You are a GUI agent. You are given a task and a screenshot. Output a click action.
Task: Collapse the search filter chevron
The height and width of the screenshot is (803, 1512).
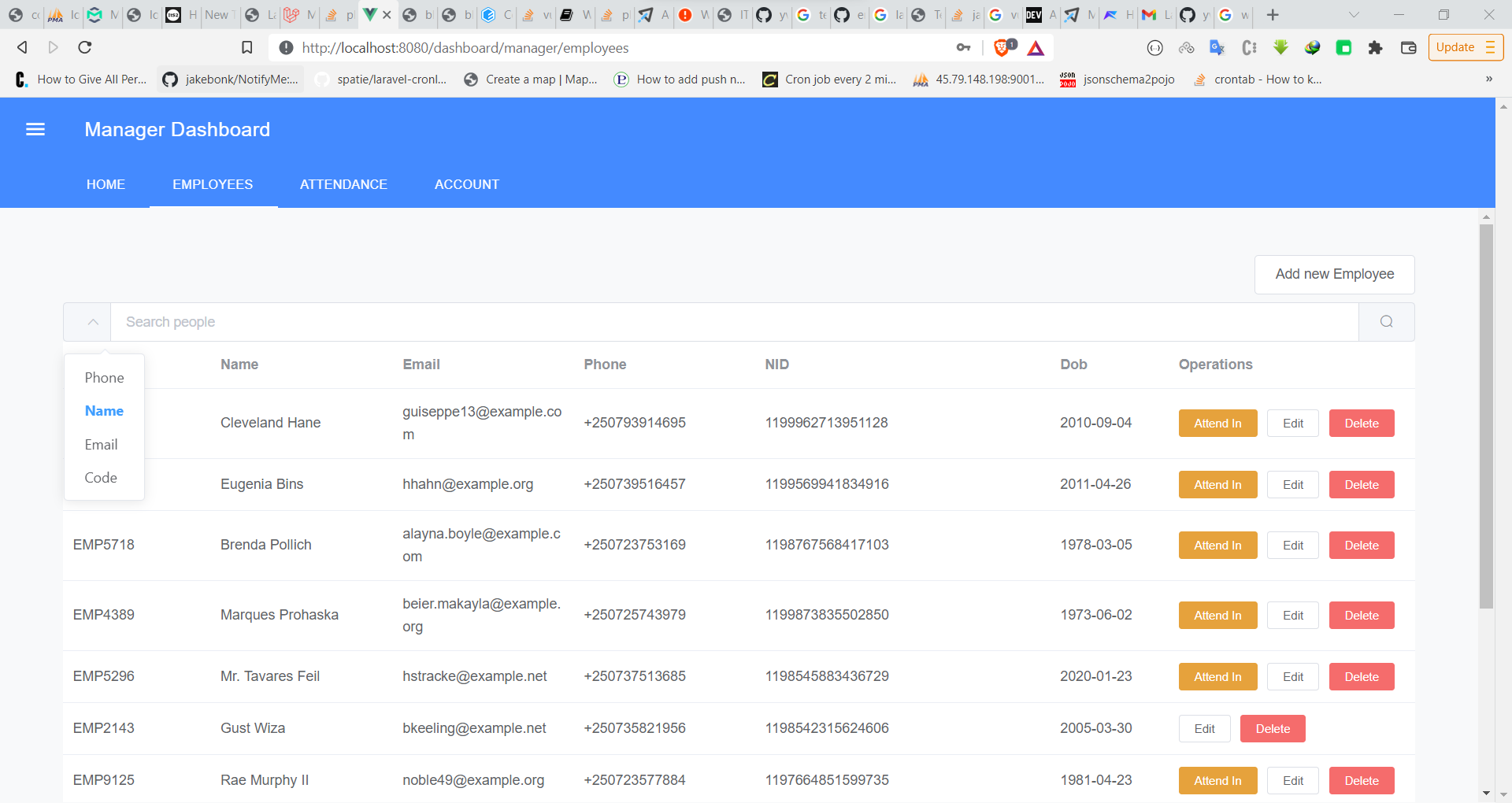[92, 321]
